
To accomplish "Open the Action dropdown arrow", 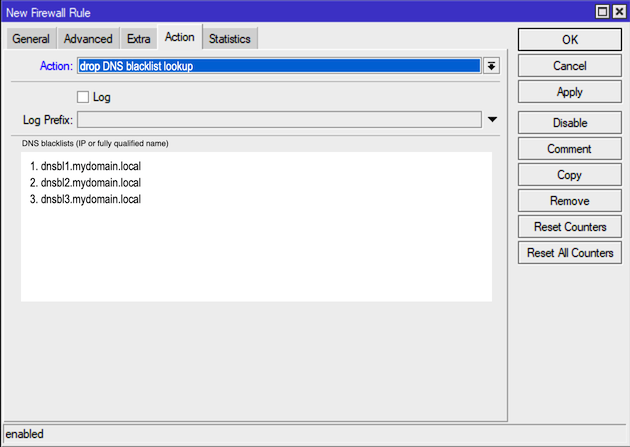I will pos(491,66).
